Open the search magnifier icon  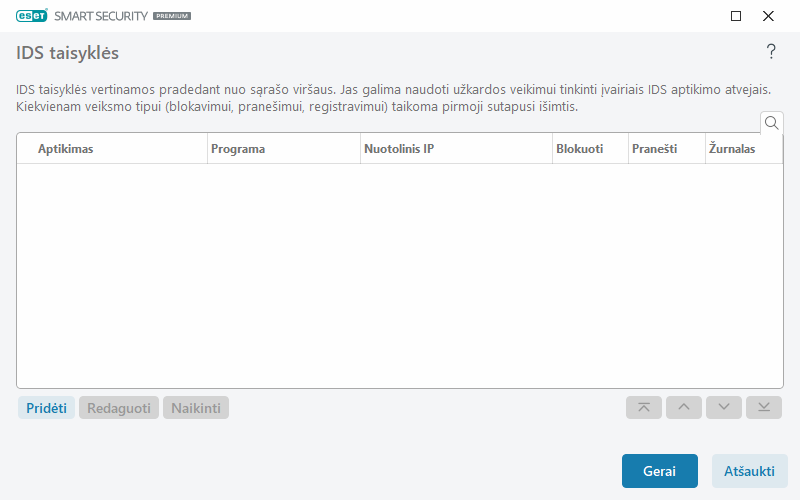pyautogui.click(x=771, y=123)
